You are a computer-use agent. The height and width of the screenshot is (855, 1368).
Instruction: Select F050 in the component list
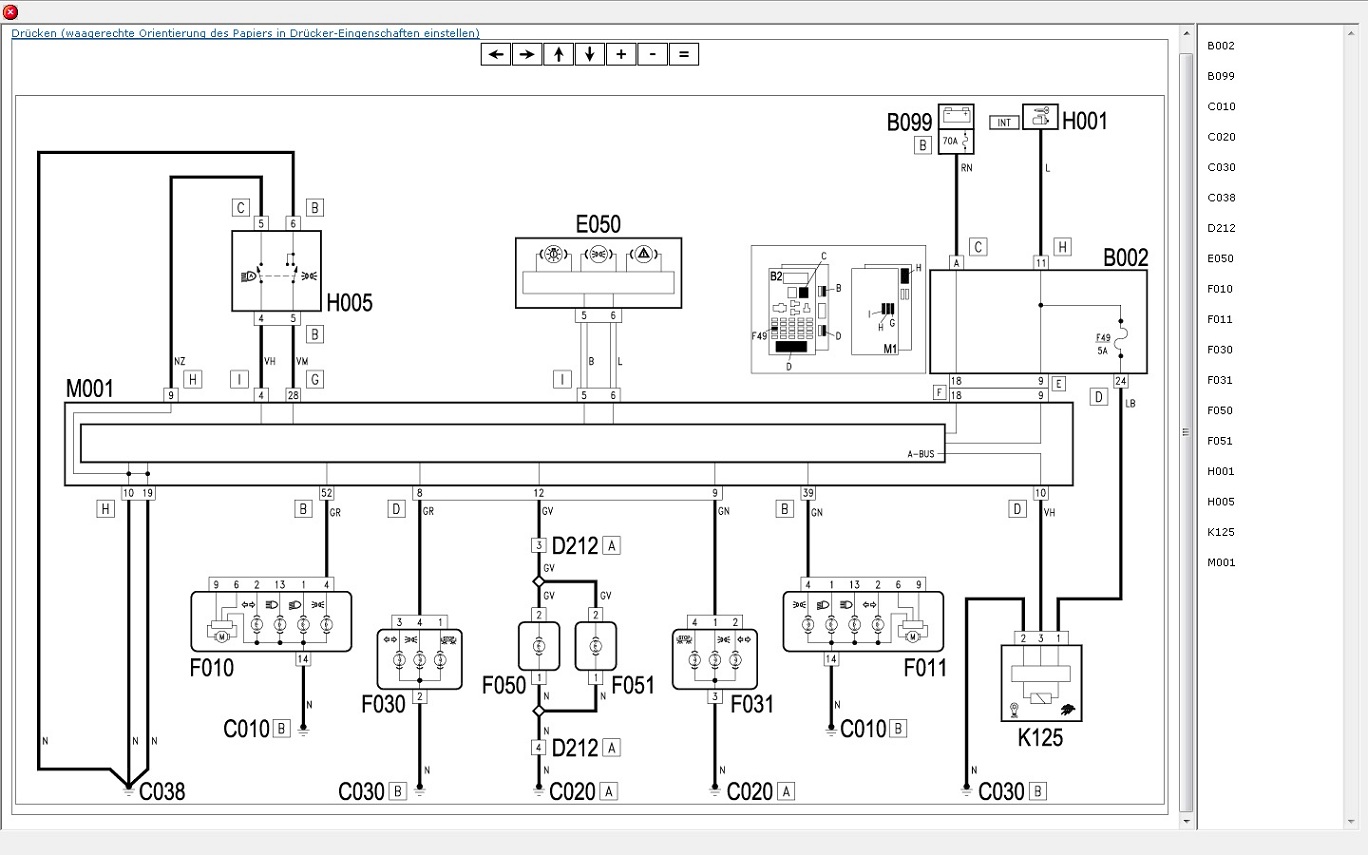[x=1220, y=411]
